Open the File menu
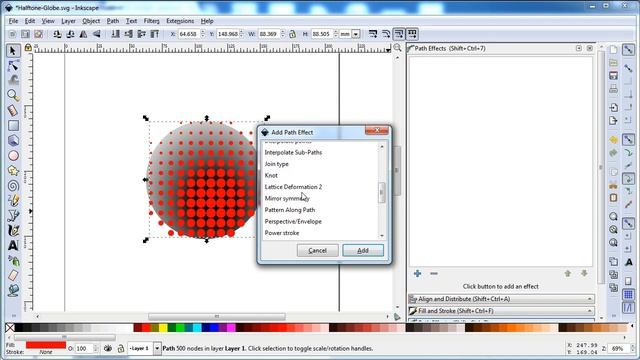 [13, 21]
